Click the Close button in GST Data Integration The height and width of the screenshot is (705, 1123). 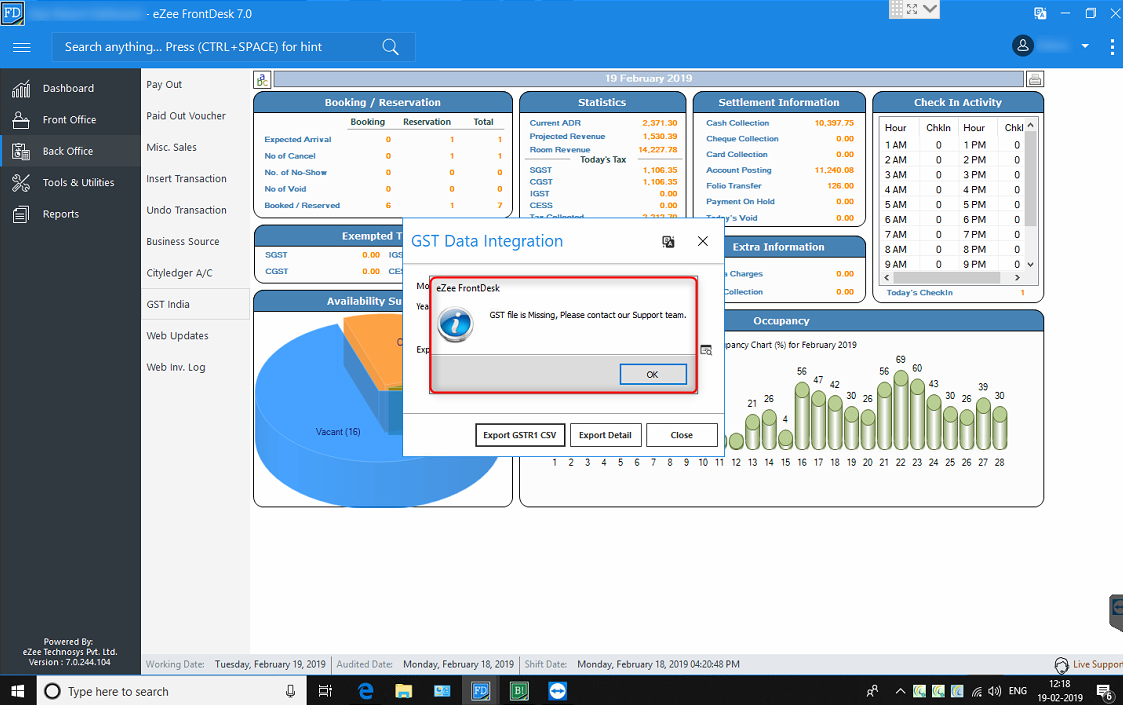pos(681,435)
